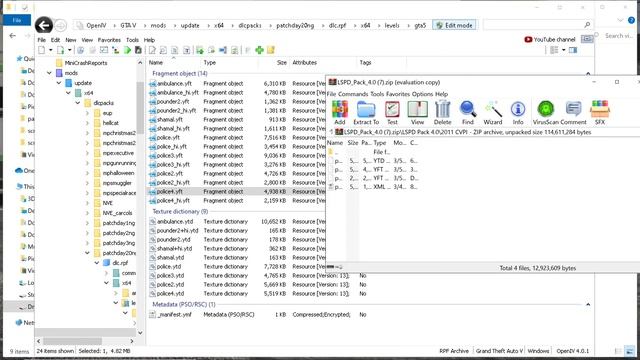Open Edit menu in OpenIV
This screenshot has height=360, width=640.
[55, 40]
